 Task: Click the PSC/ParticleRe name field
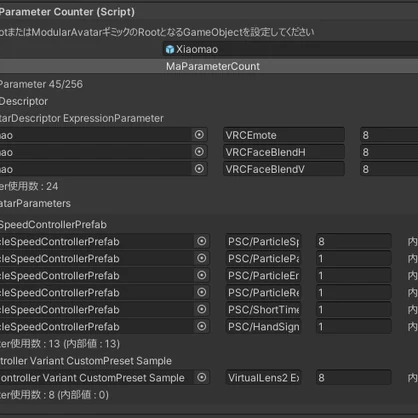point(263,292)
